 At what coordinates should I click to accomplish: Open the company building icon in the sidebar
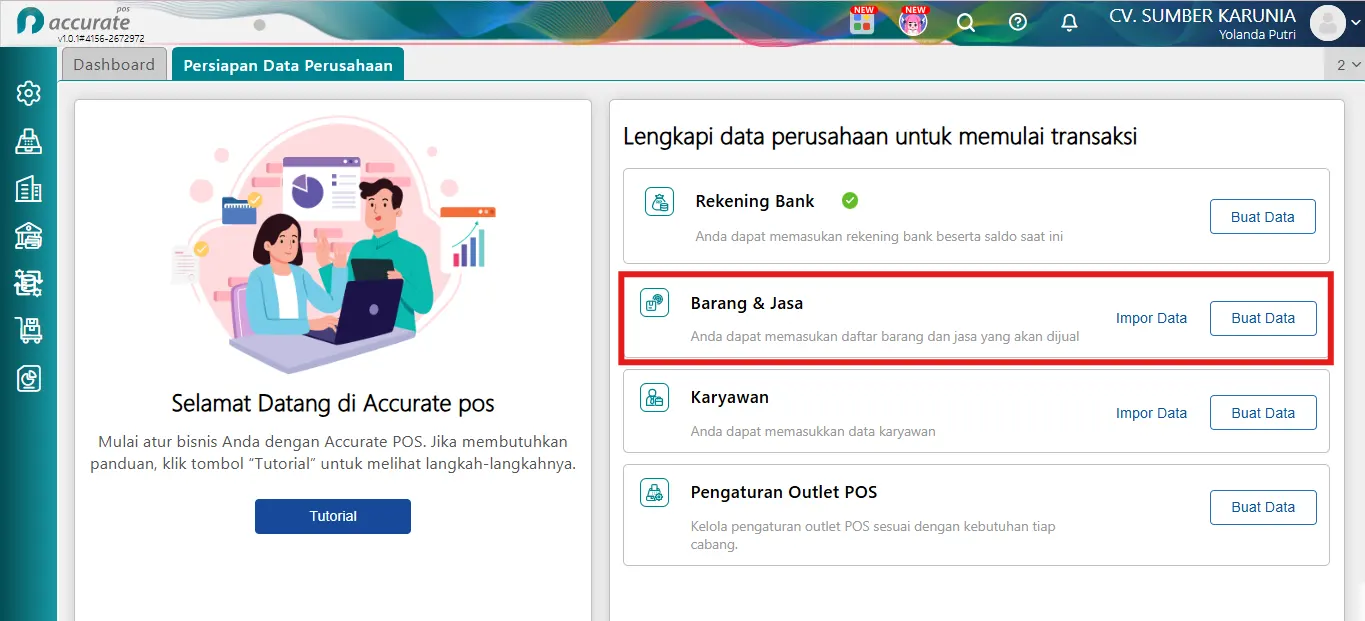point(28,189)
